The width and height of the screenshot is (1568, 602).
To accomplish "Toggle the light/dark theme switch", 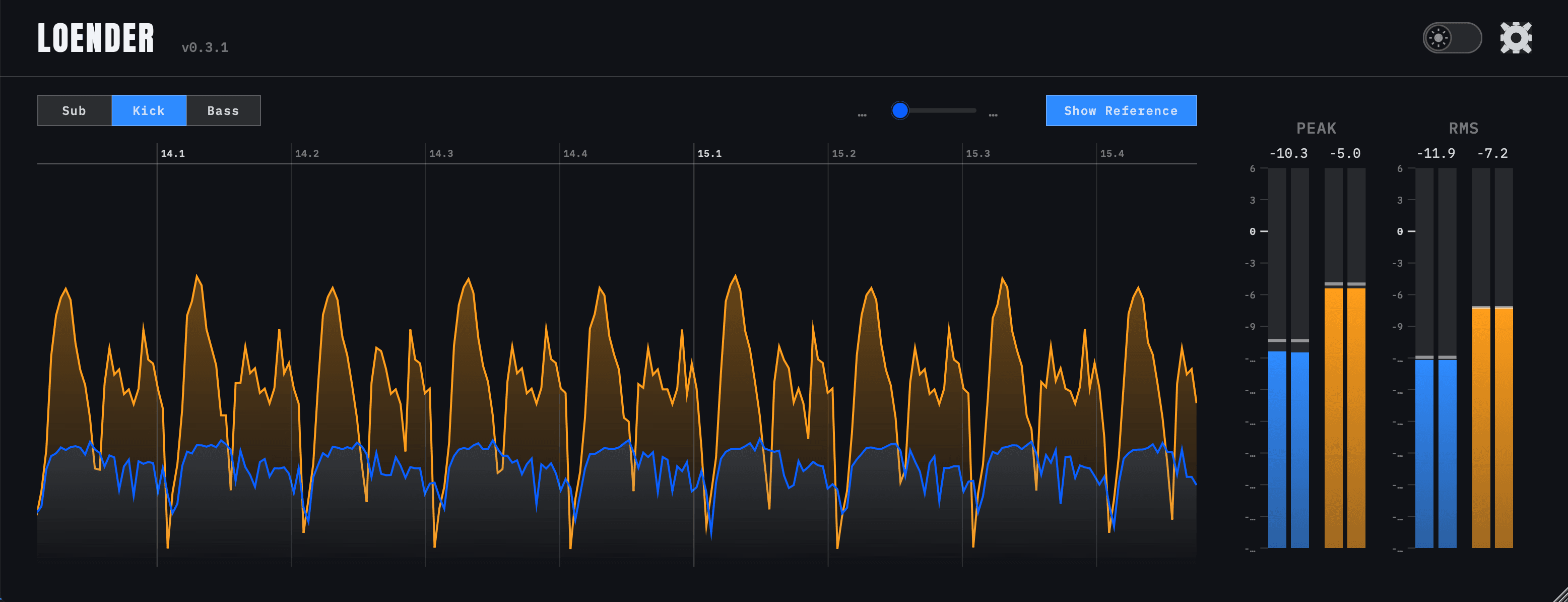I will [x=1452, y=38].
